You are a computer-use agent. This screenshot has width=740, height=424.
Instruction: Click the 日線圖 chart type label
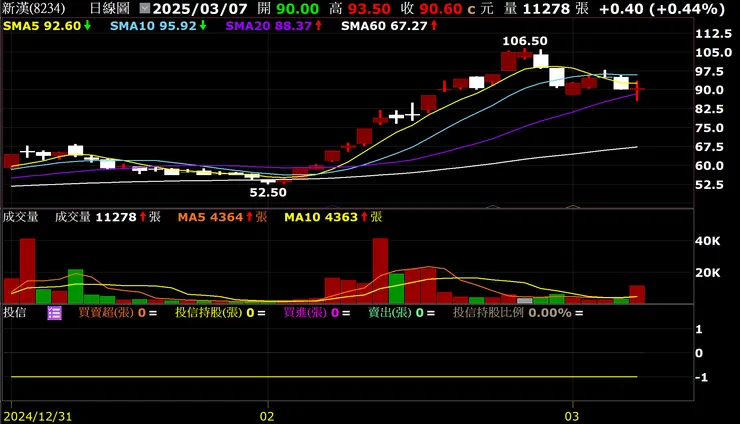pos(109,8)
